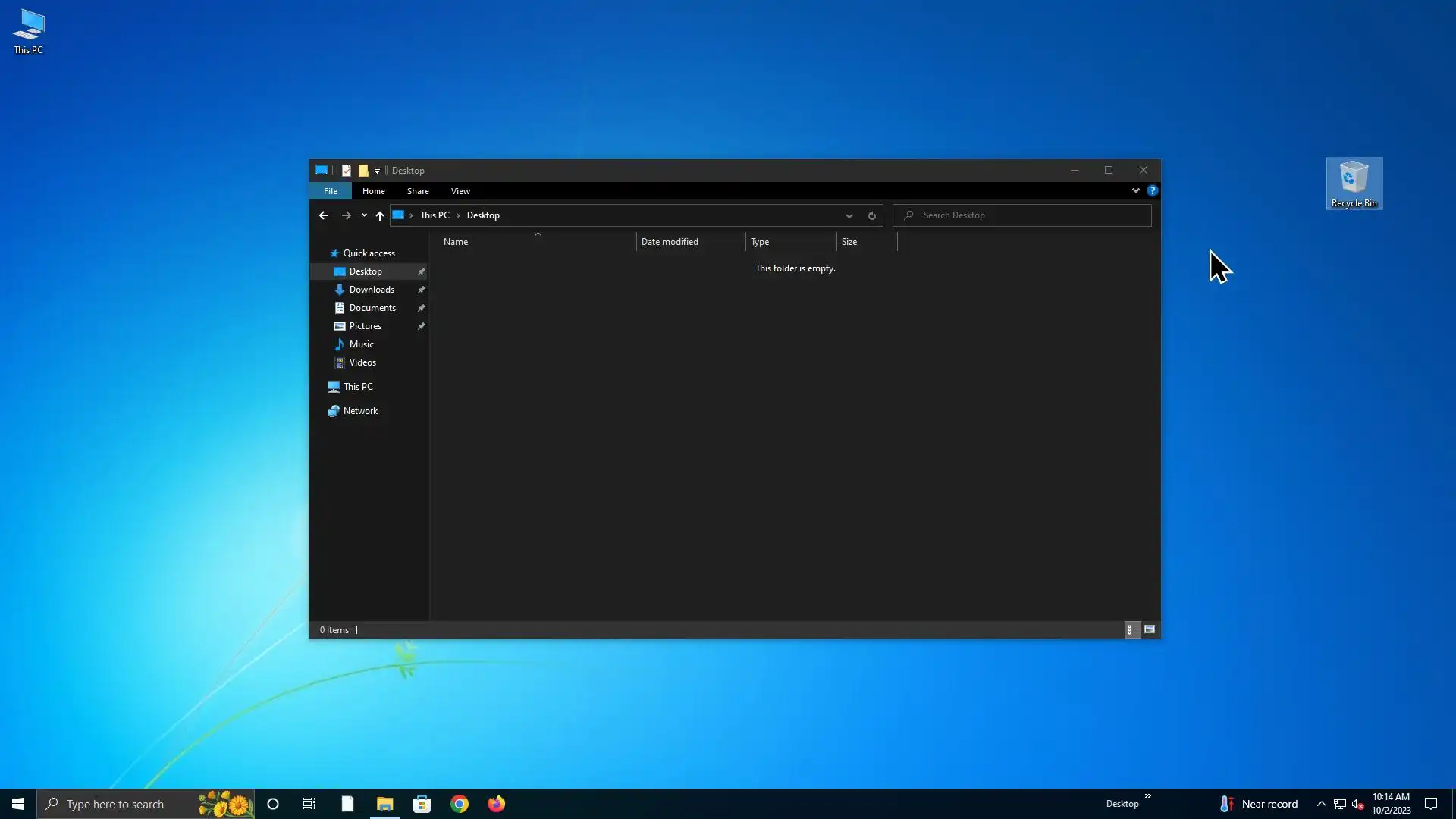
Task: Sort by Date modified column header
Action: (670, 242)
